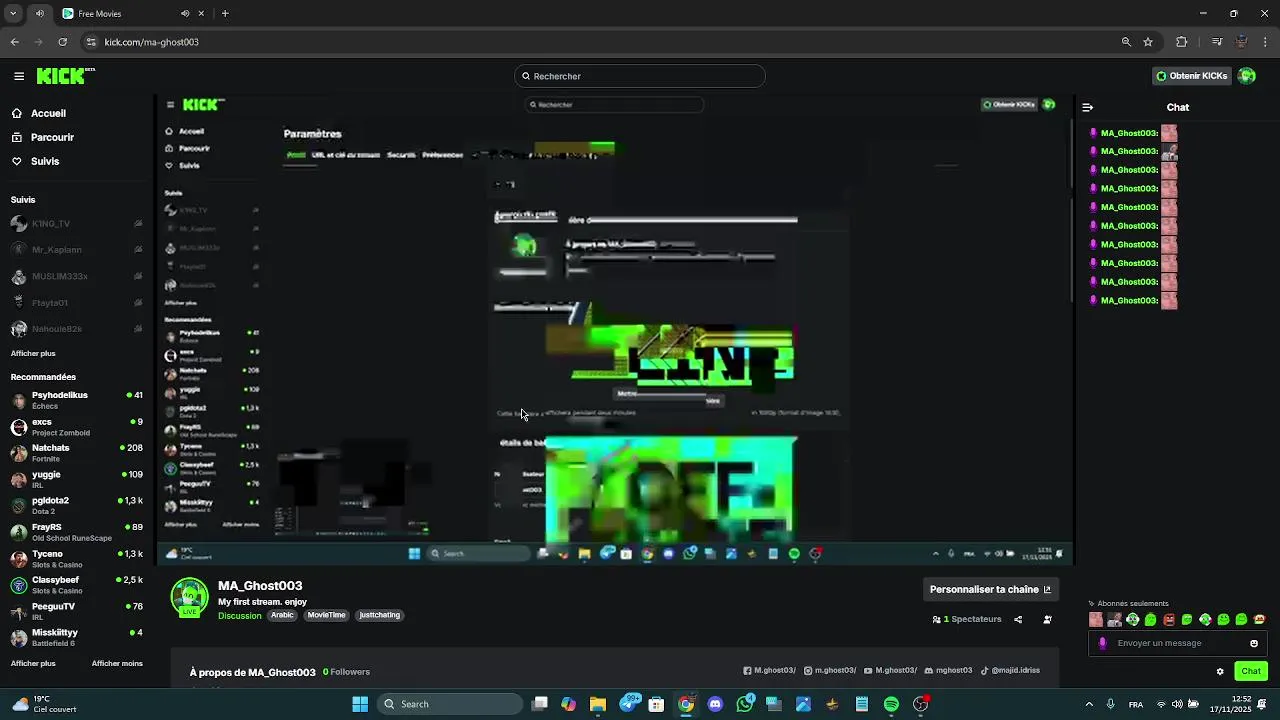Open the emoji picker in chat
Image resolution: width=1280 pixels, height=720 pixels.
coord(1254,643)
